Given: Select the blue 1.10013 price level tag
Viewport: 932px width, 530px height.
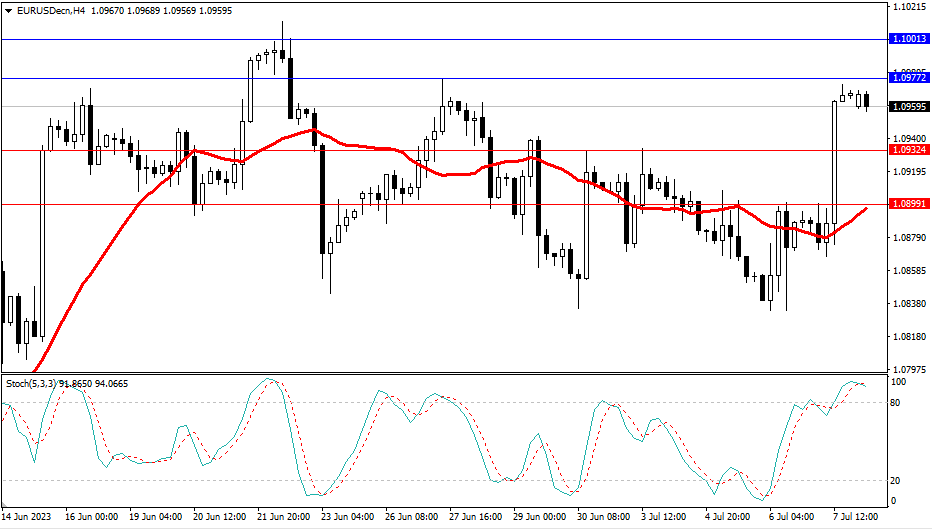Looking at the screenshot, I should pos(908,39).
